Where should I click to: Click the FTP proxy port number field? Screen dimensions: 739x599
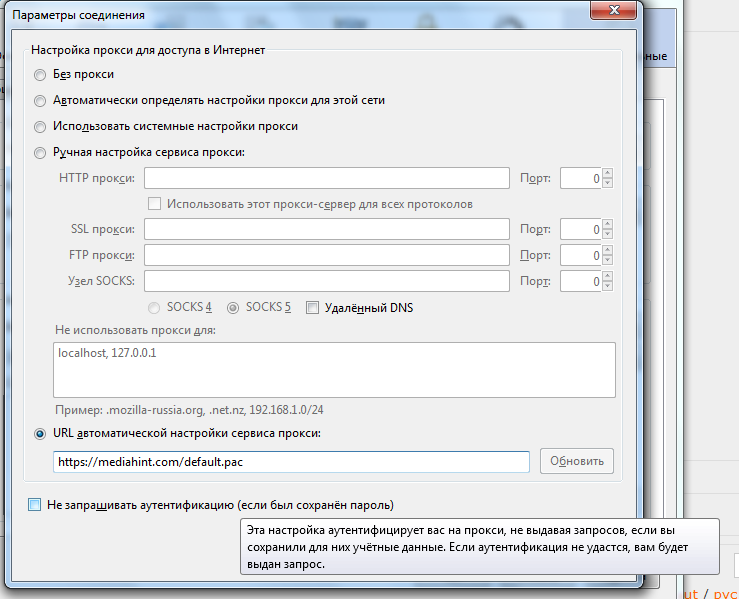pos(581,255)
